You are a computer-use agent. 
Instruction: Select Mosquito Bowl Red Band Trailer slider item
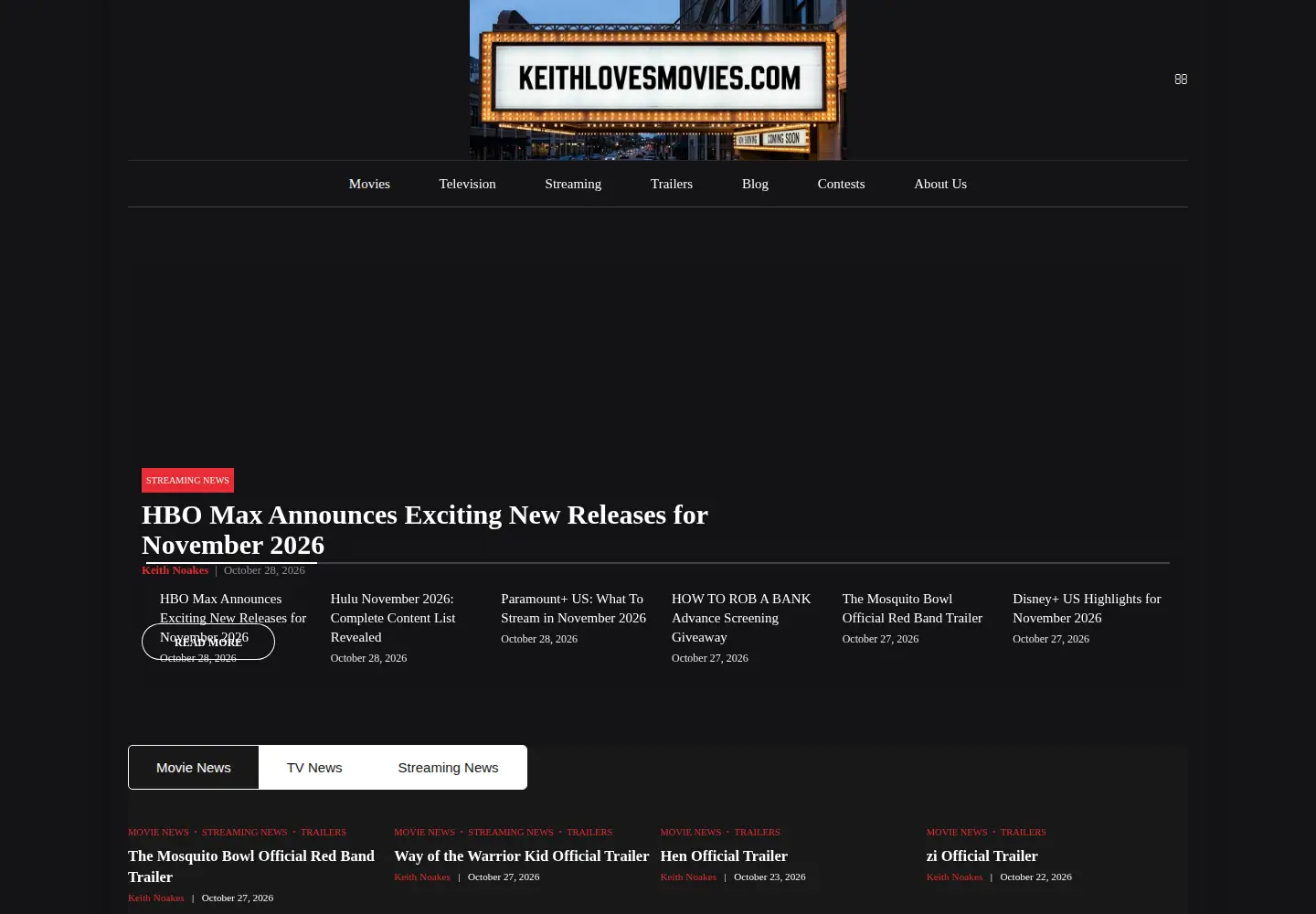(x=912, y=609)
